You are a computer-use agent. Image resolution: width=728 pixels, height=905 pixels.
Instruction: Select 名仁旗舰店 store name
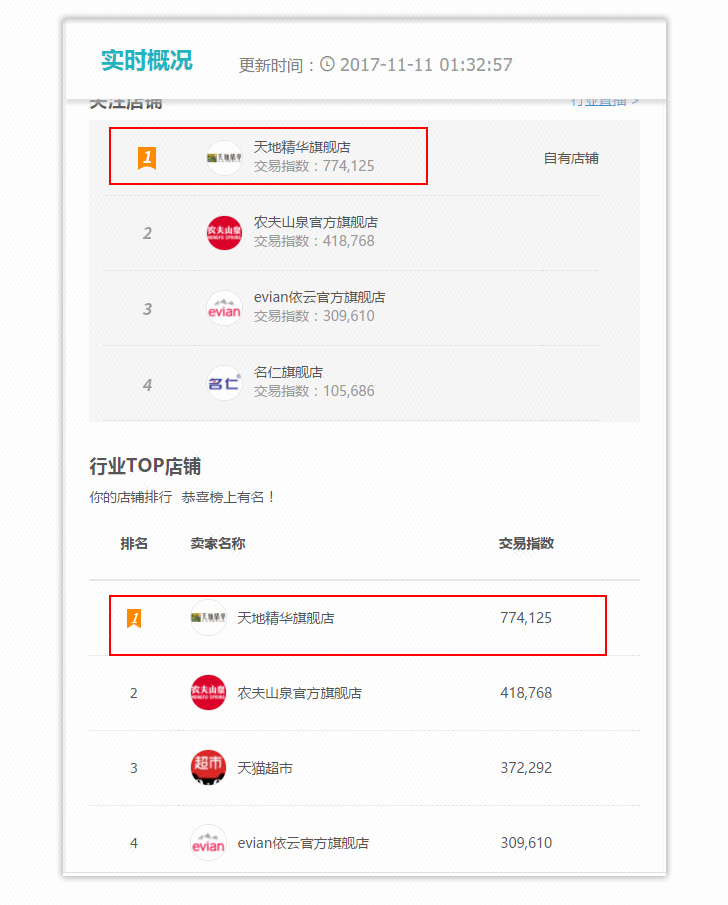pyautogui.click(x=288, y=372)
